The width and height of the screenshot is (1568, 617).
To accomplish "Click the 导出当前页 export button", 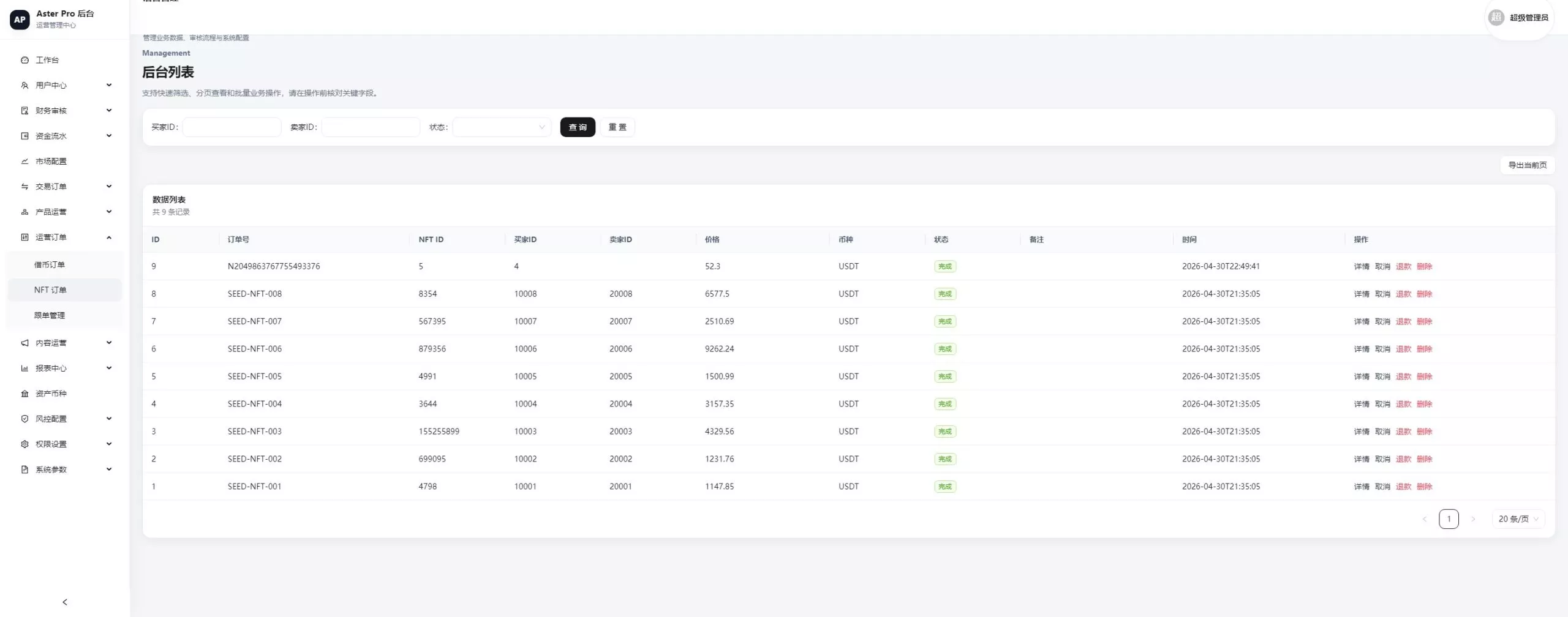I will click(1527, 165).
